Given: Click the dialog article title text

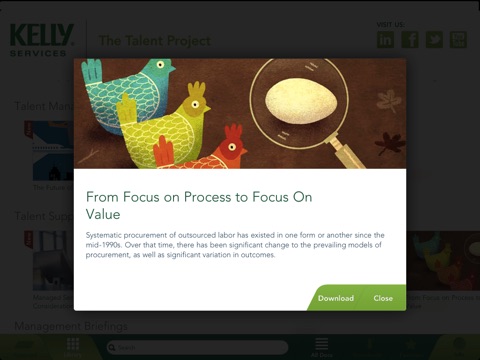Looking at the screenshot, I should (199, 205).
